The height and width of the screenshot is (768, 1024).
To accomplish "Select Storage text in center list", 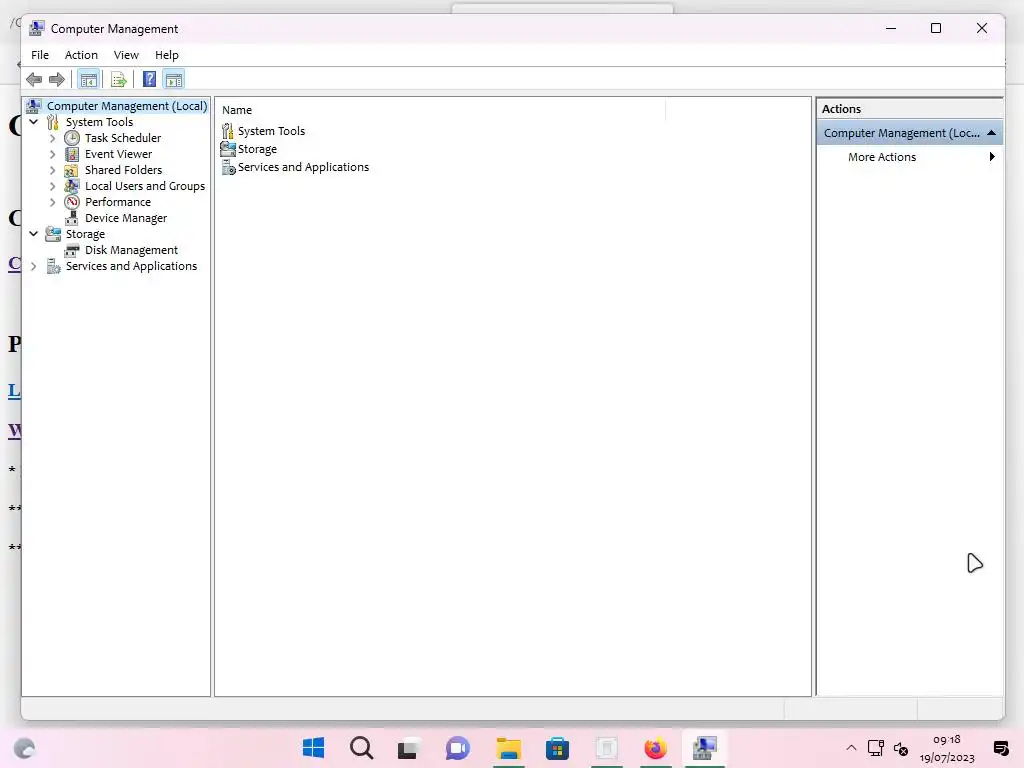I will tap(257, 149).
